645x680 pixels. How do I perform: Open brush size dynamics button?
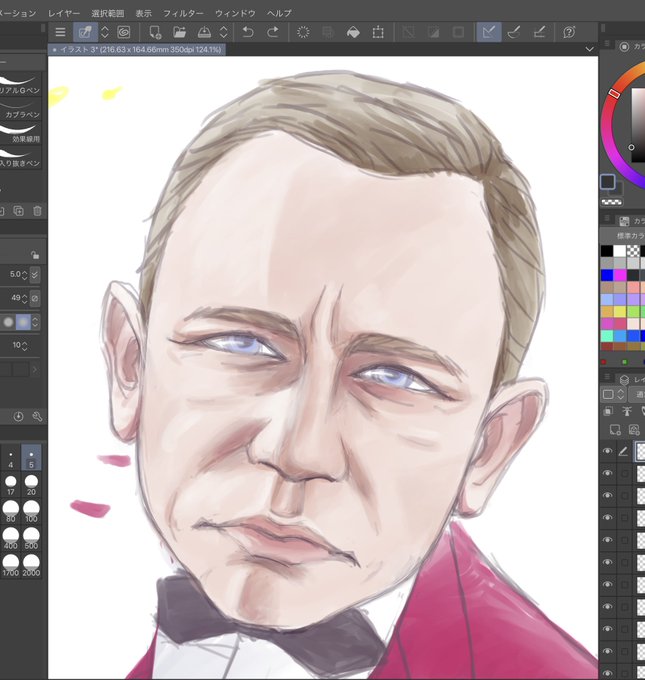tap(35, 275)
